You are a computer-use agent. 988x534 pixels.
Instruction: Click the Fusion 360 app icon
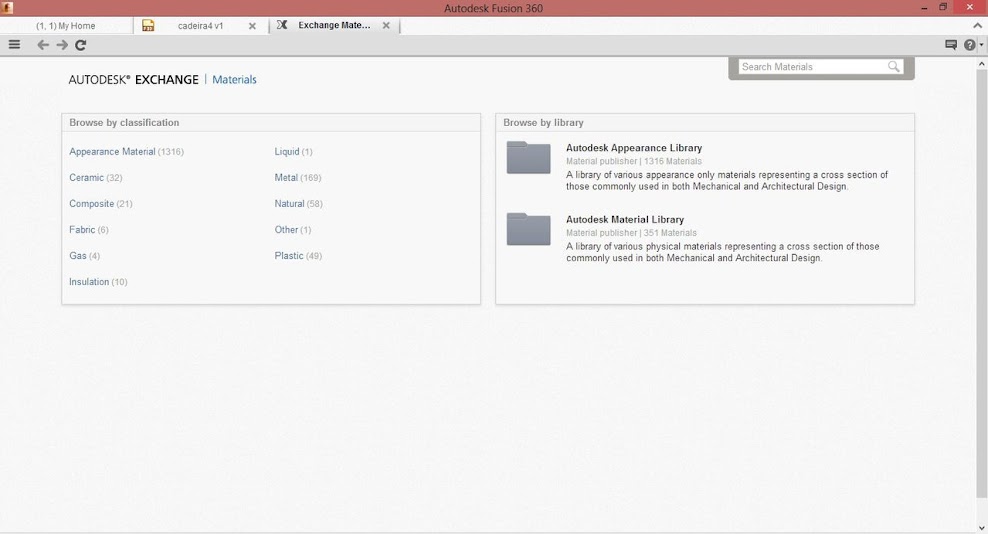coord(8,8)
